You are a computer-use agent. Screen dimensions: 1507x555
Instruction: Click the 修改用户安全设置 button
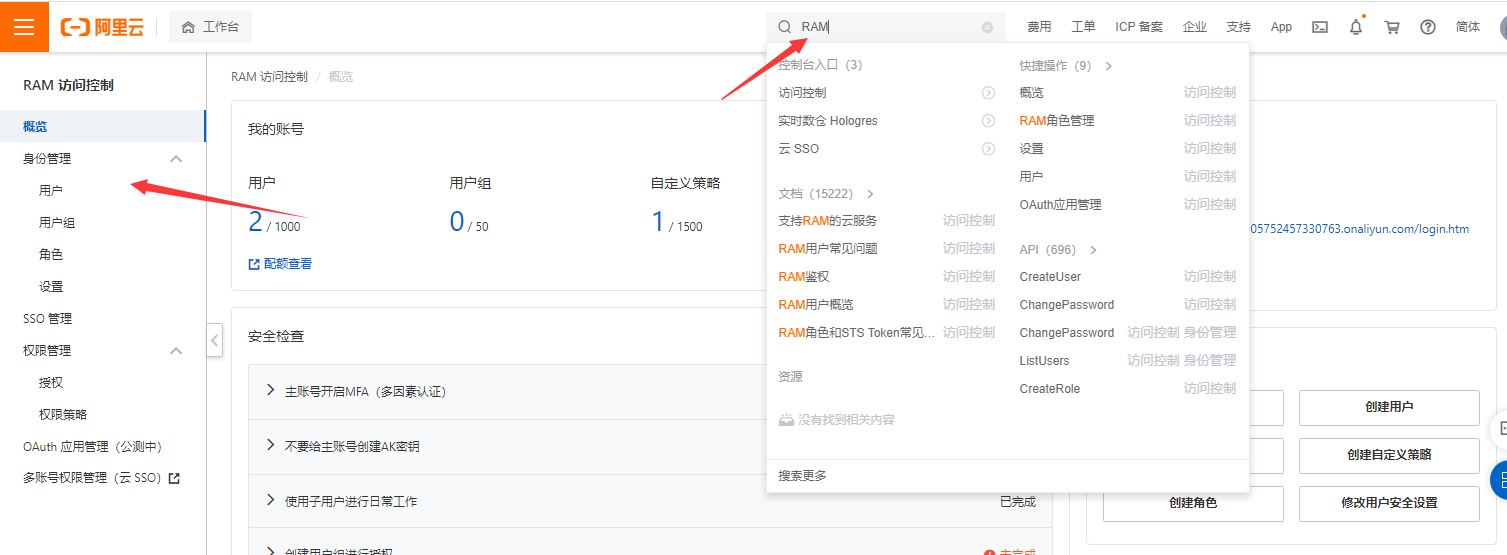coord(1389,503)
